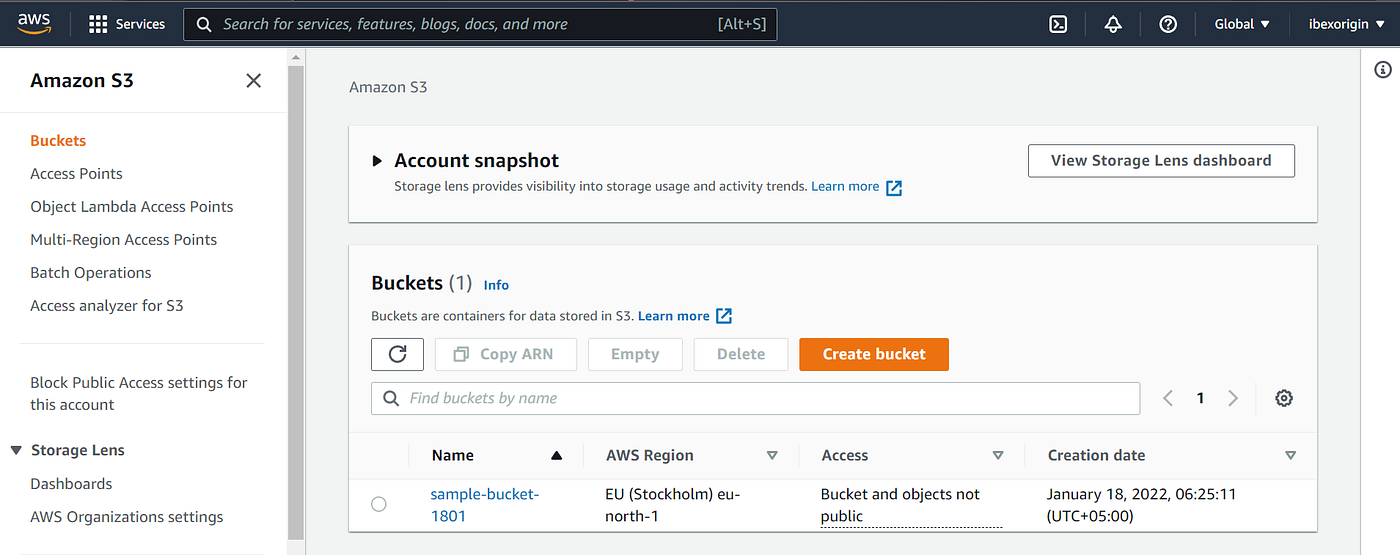Close the Amazon S3 sidebar

[x=254, y=80]
